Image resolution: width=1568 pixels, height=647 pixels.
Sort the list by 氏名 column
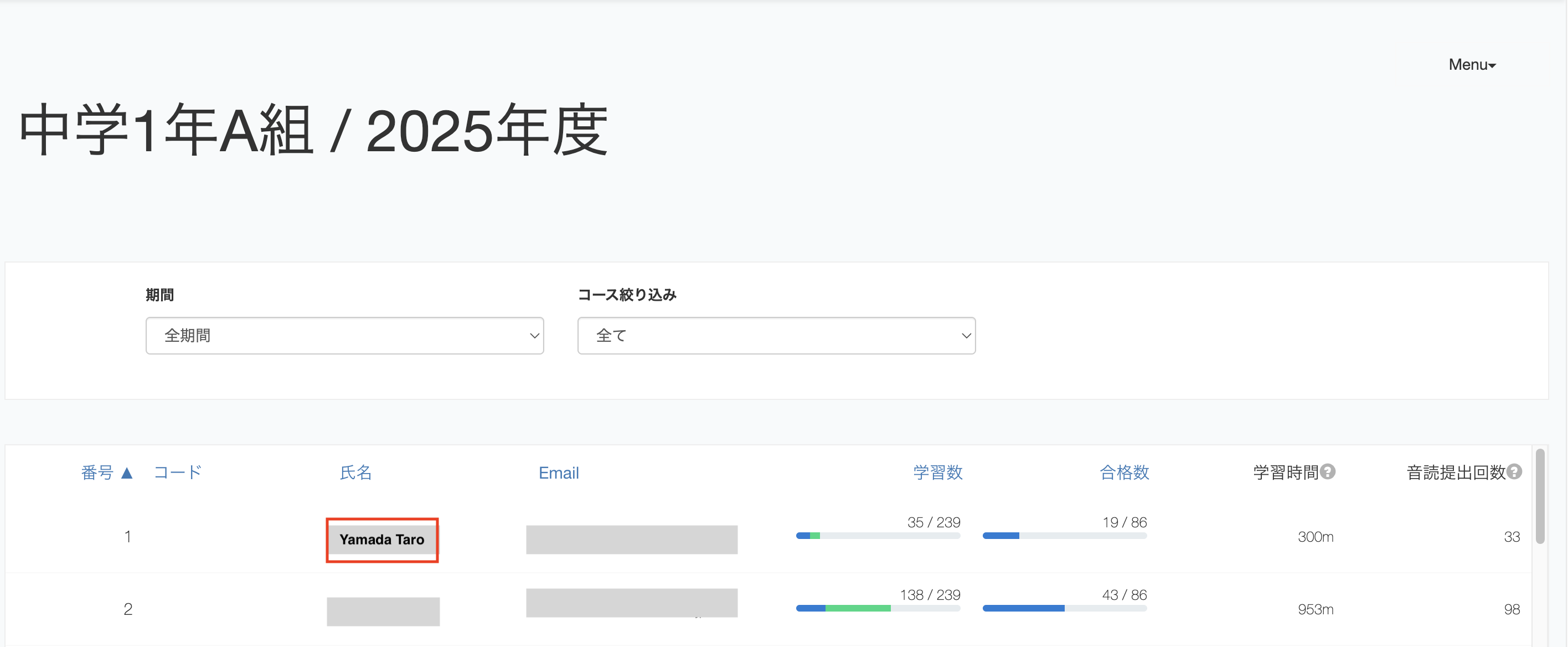pos(357,472)
